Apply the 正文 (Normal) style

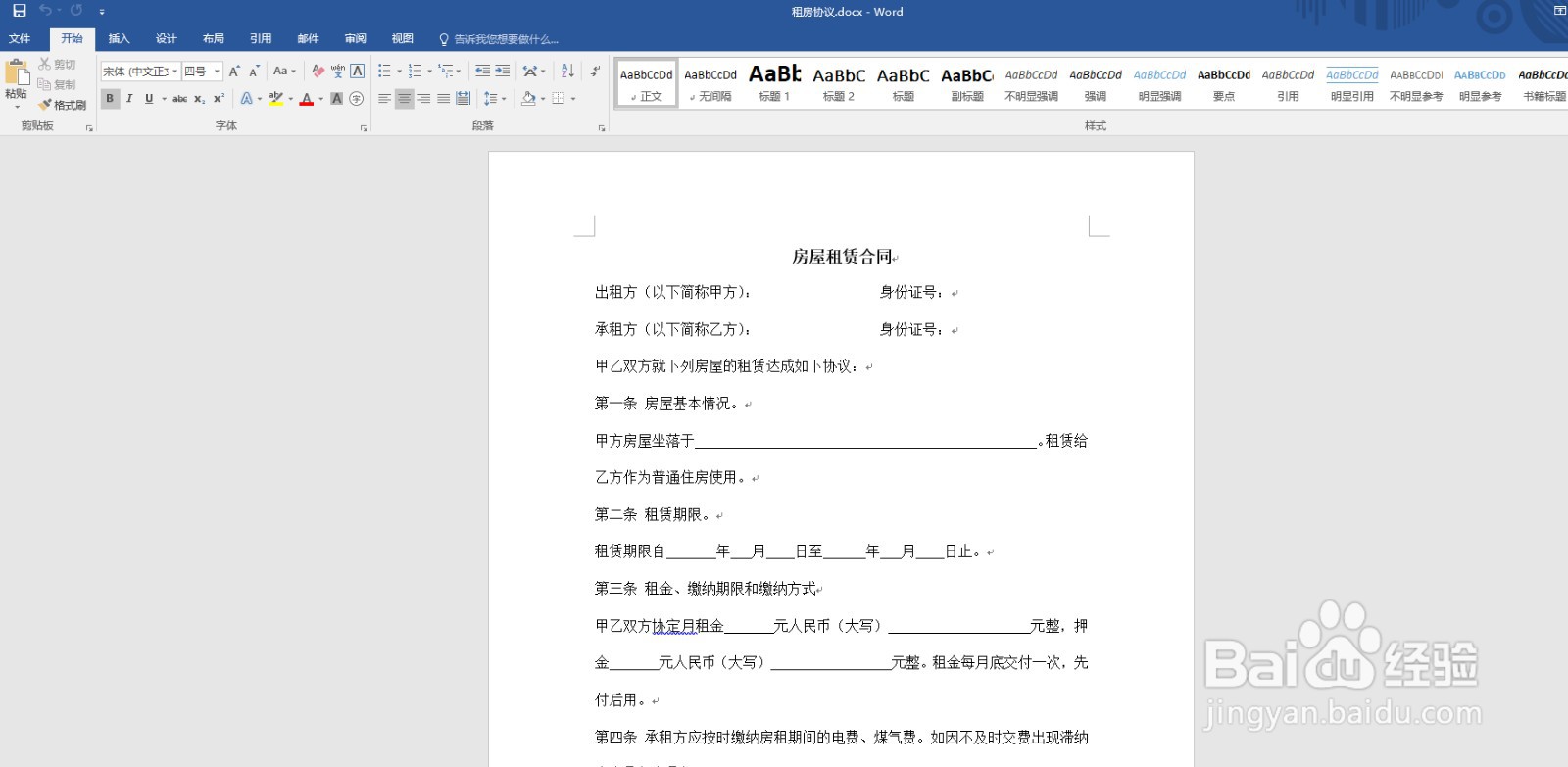(x=647, y=83)
